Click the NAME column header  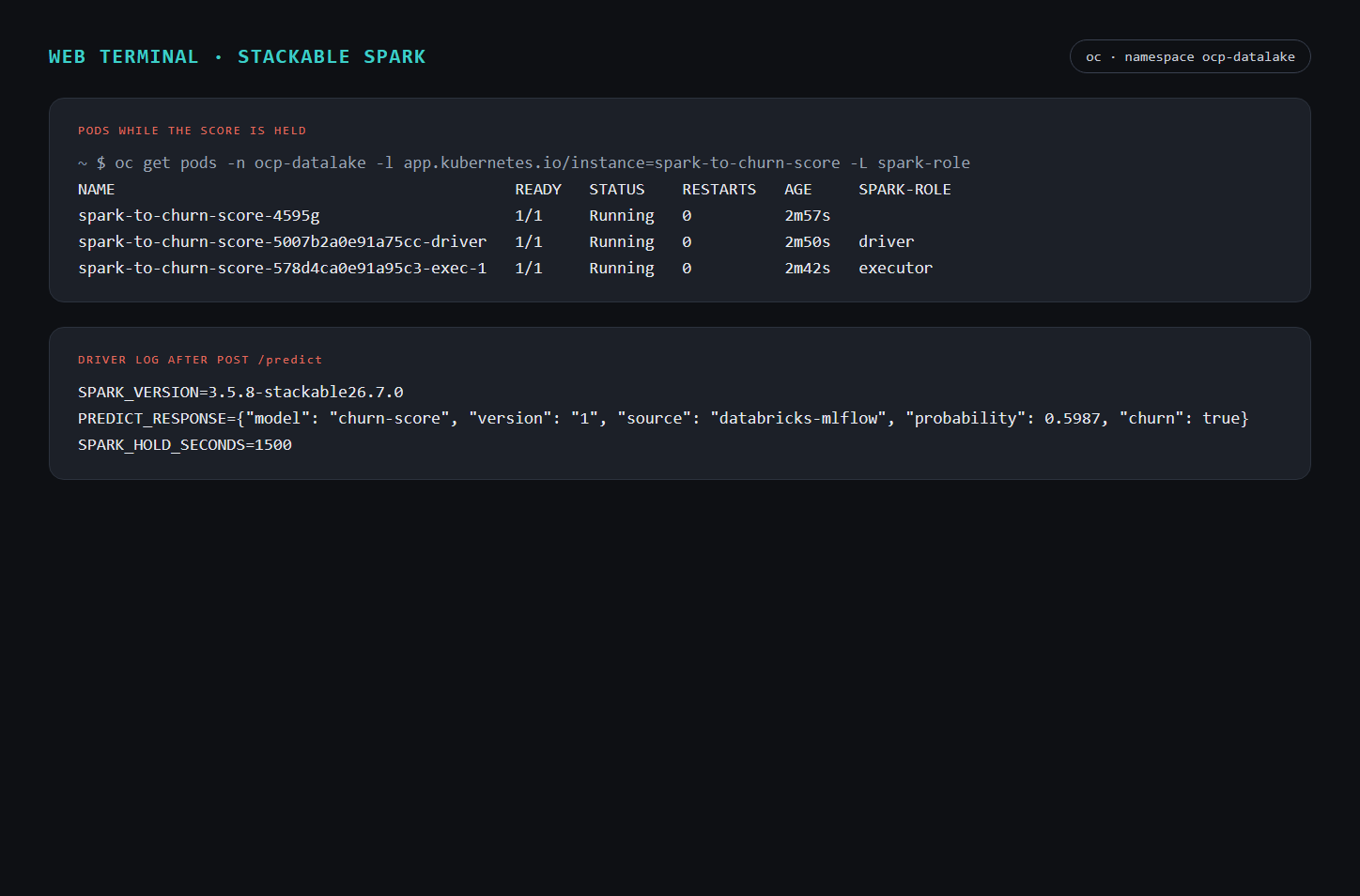point(97,189)
